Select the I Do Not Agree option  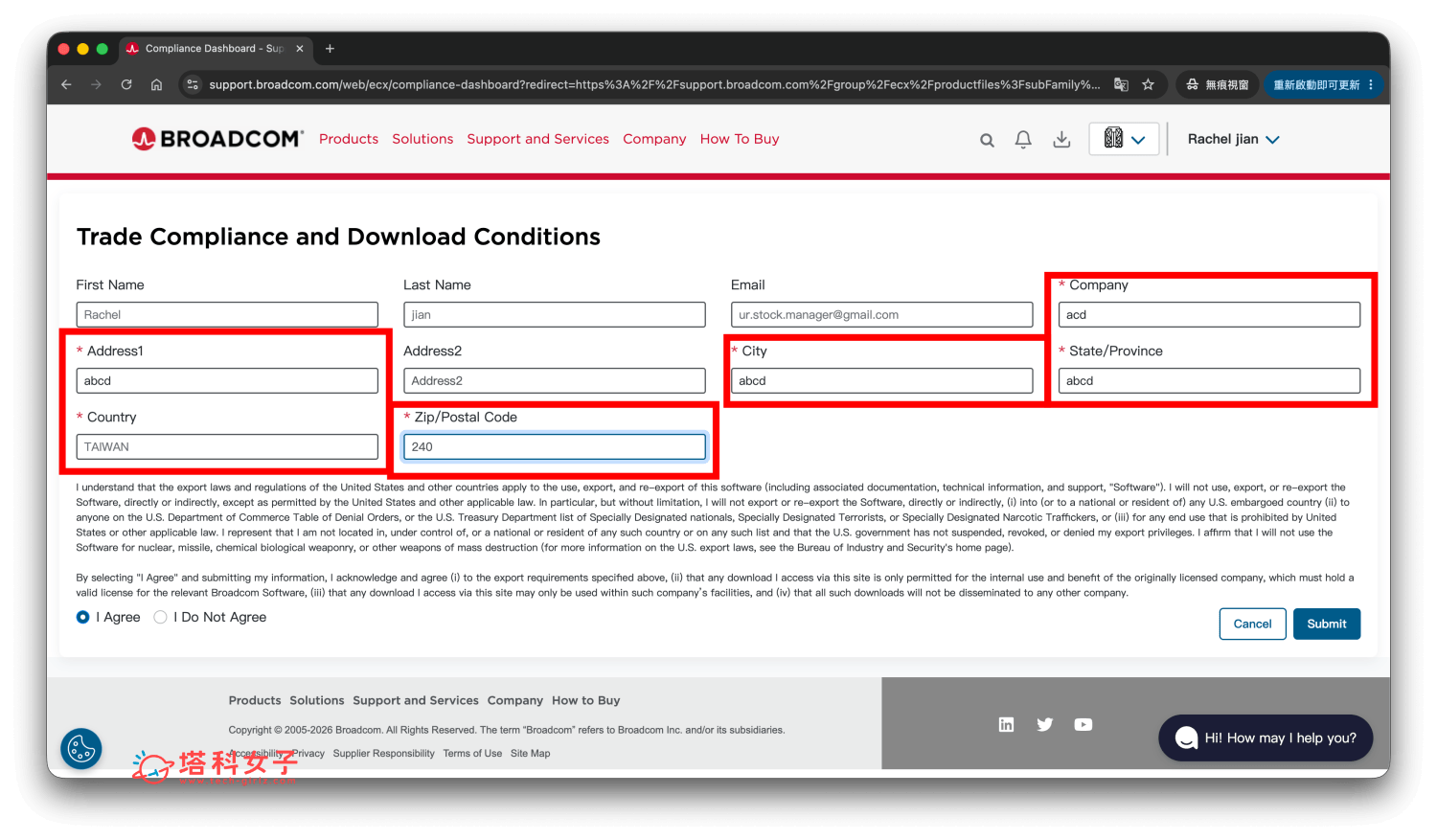[x=160, y=617]
